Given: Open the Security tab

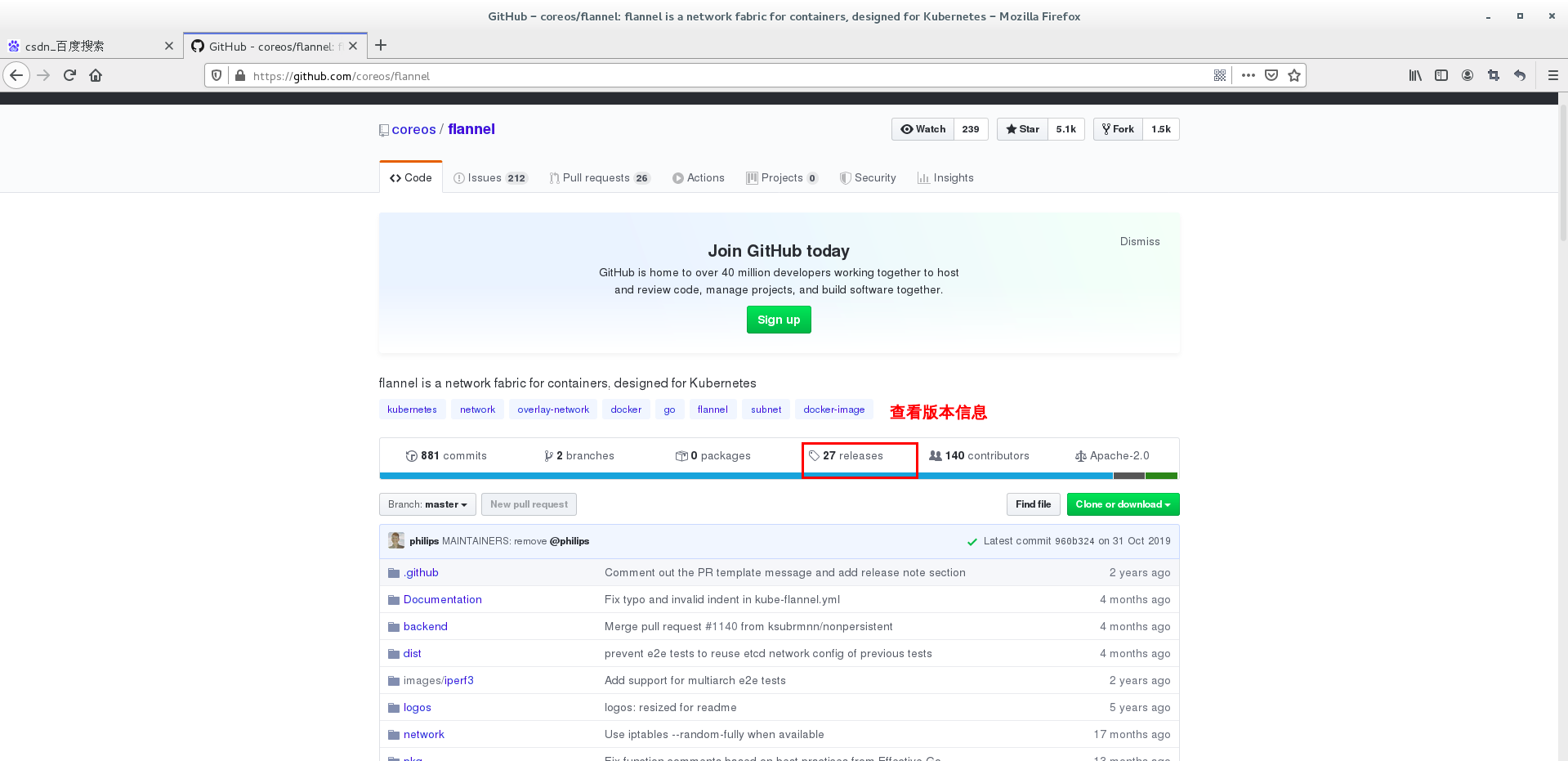Looking at the screenshot, I should 868,177.
